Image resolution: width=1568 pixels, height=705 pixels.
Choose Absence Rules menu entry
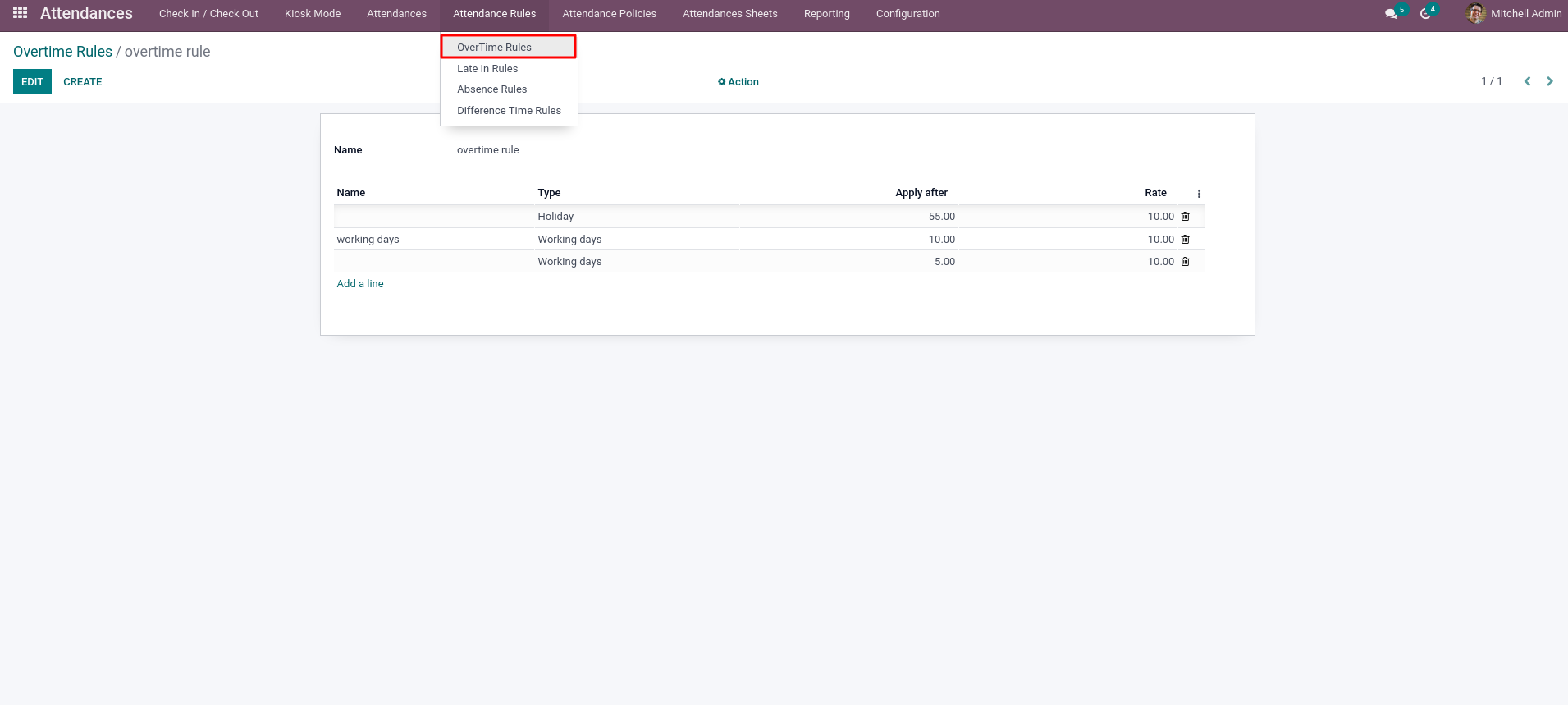[x=491, y=89]
